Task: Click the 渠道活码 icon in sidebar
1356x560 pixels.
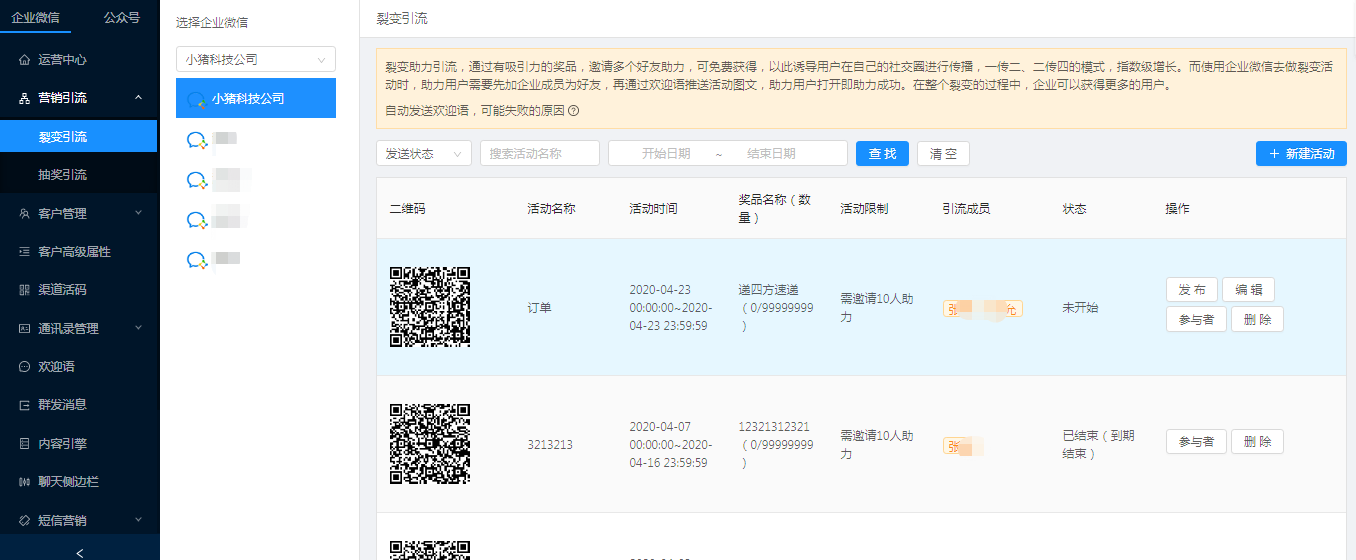Action: click(24, 290)
